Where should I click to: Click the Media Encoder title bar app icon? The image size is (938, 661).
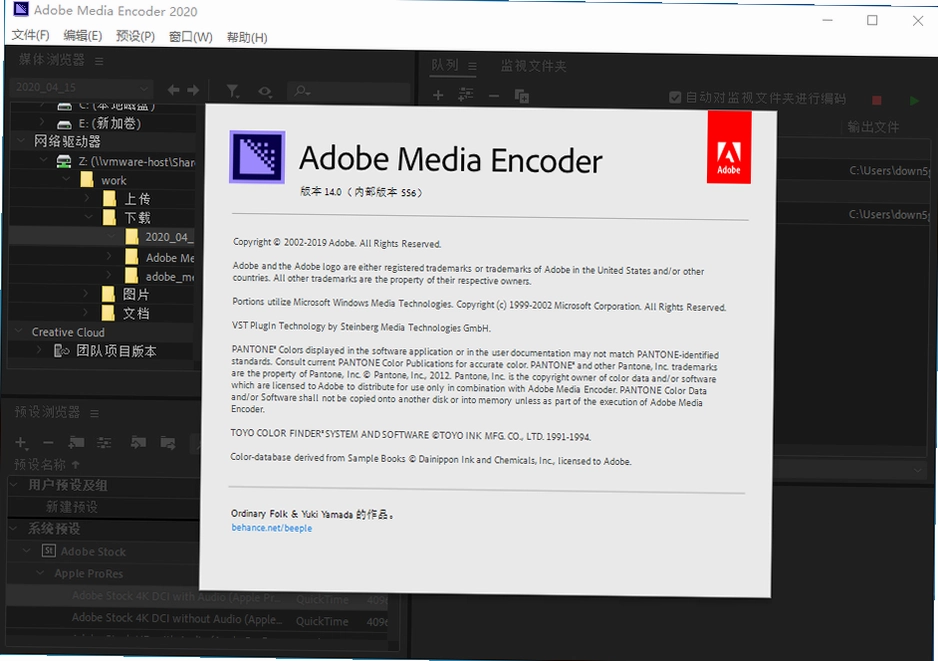click(21, 9)
